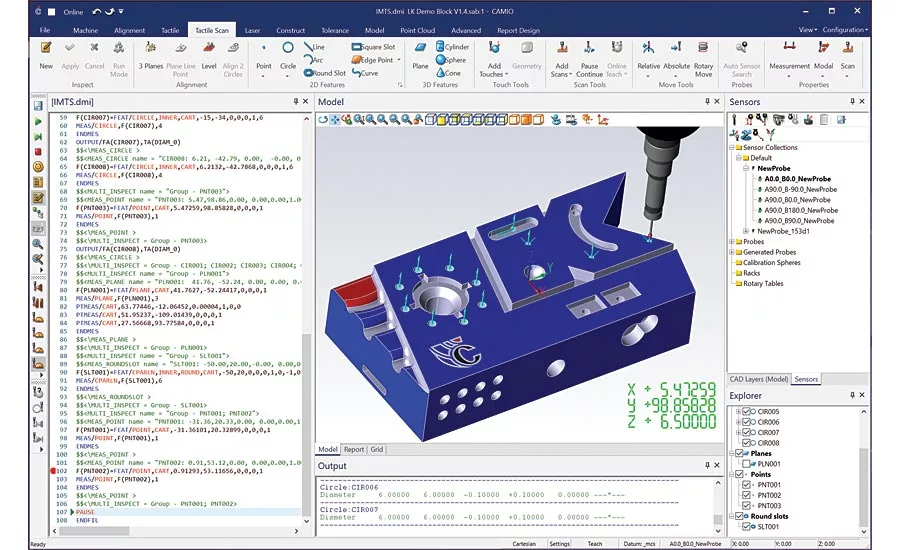900x550 pixels.
Task: Open the Configuration dropdown at top right
Action: click(845, 30)
